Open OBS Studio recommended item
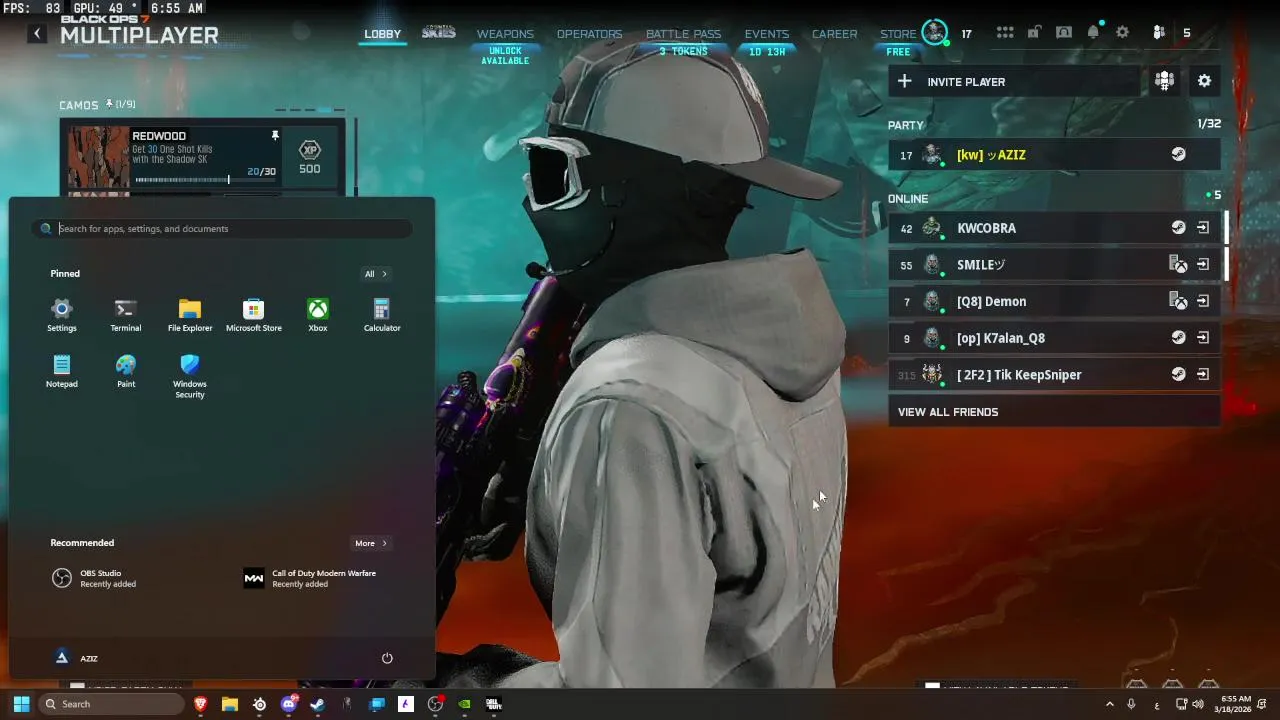Viewport: 1280px width, 720px height. pos(96,578)
